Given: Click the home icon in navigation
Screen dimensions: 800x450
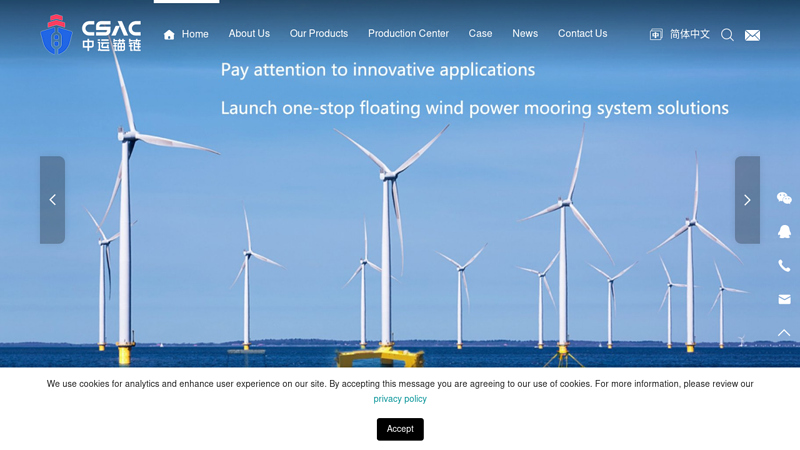Looking at the screenshot, I should click(x=169, y=35).
